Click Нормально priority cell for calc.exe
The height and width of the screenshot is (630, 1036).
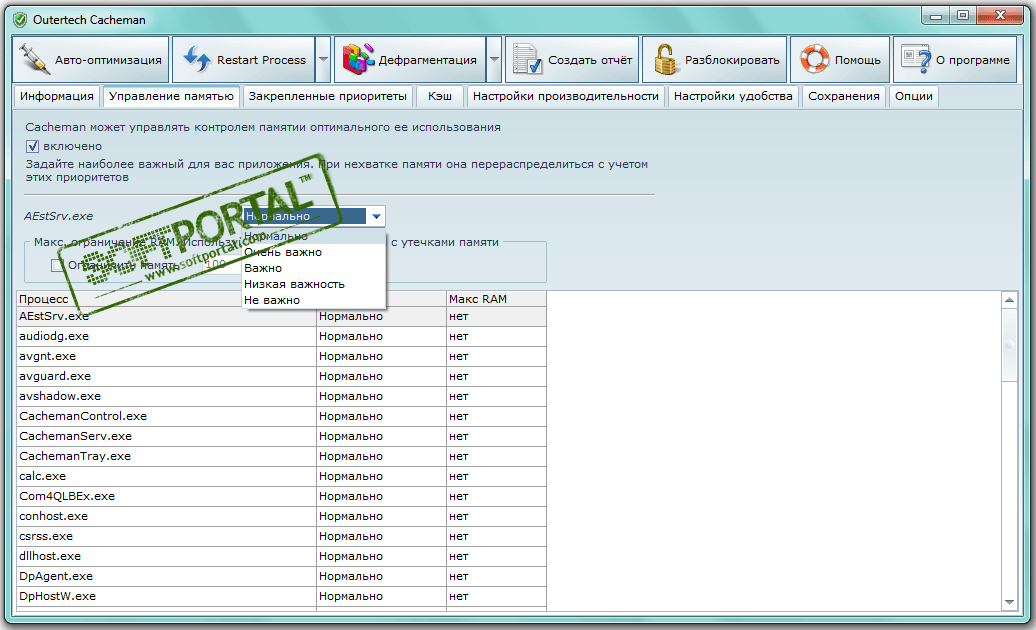[x=381, y=476]
